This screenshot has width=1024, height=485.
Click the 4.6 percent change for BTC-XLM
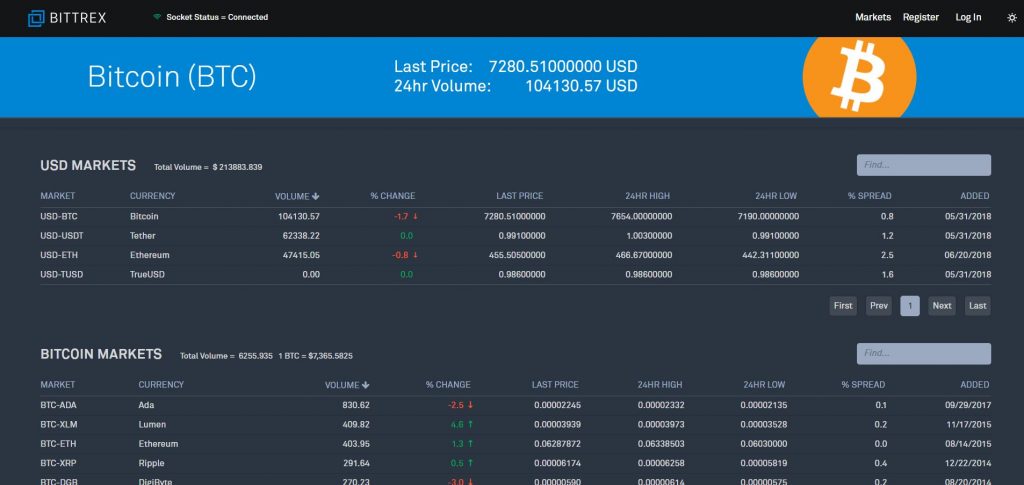pos(457,424)
